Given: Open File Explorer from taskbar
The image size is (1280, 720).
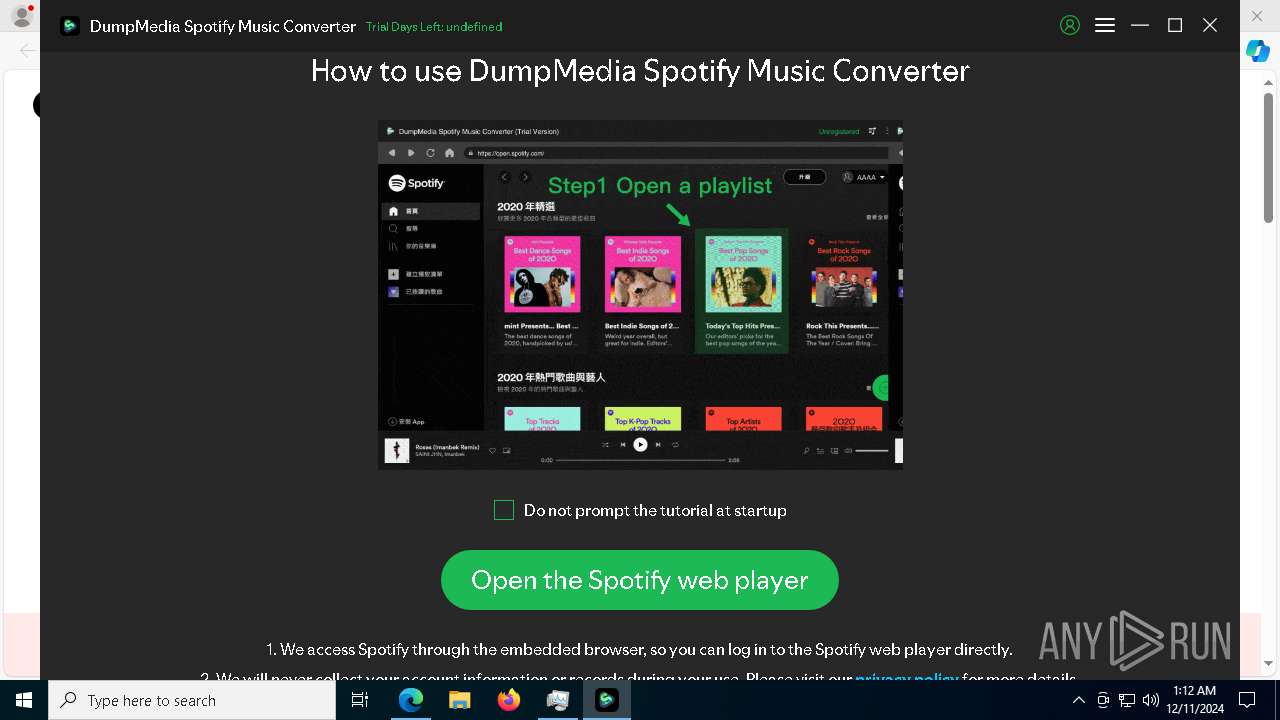Looking at the screenshot, I should pos(459,700).
